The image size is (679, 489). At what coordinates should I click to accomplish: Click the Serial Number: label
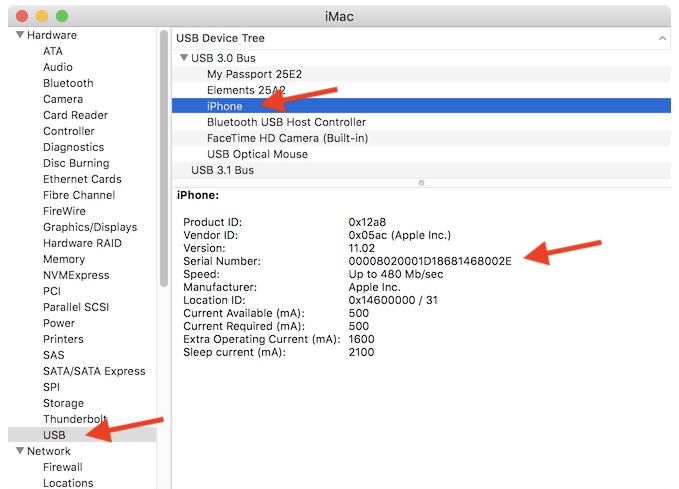click(222, 261)
